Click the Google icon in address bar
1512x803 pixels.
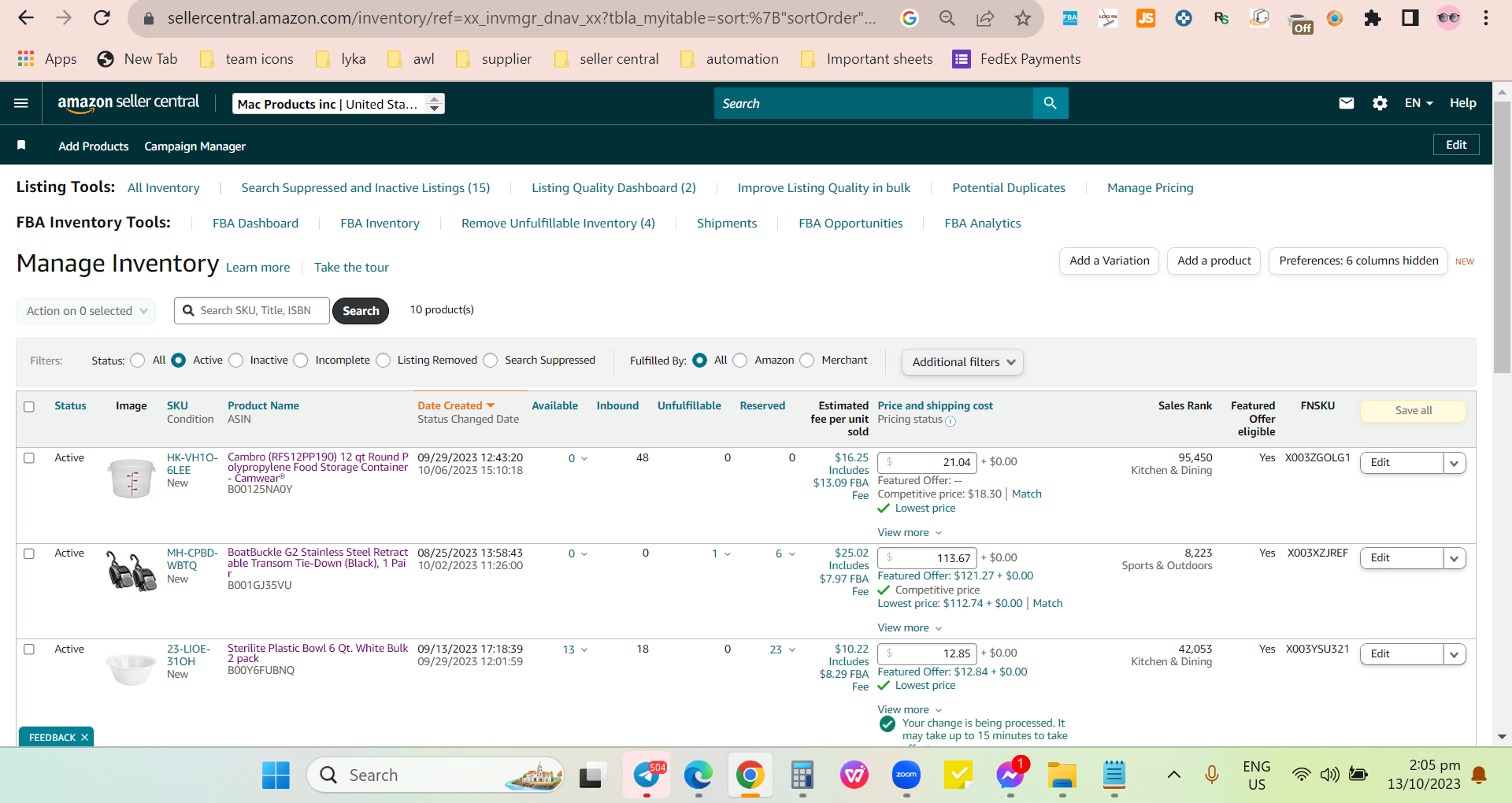pos(910,18)
